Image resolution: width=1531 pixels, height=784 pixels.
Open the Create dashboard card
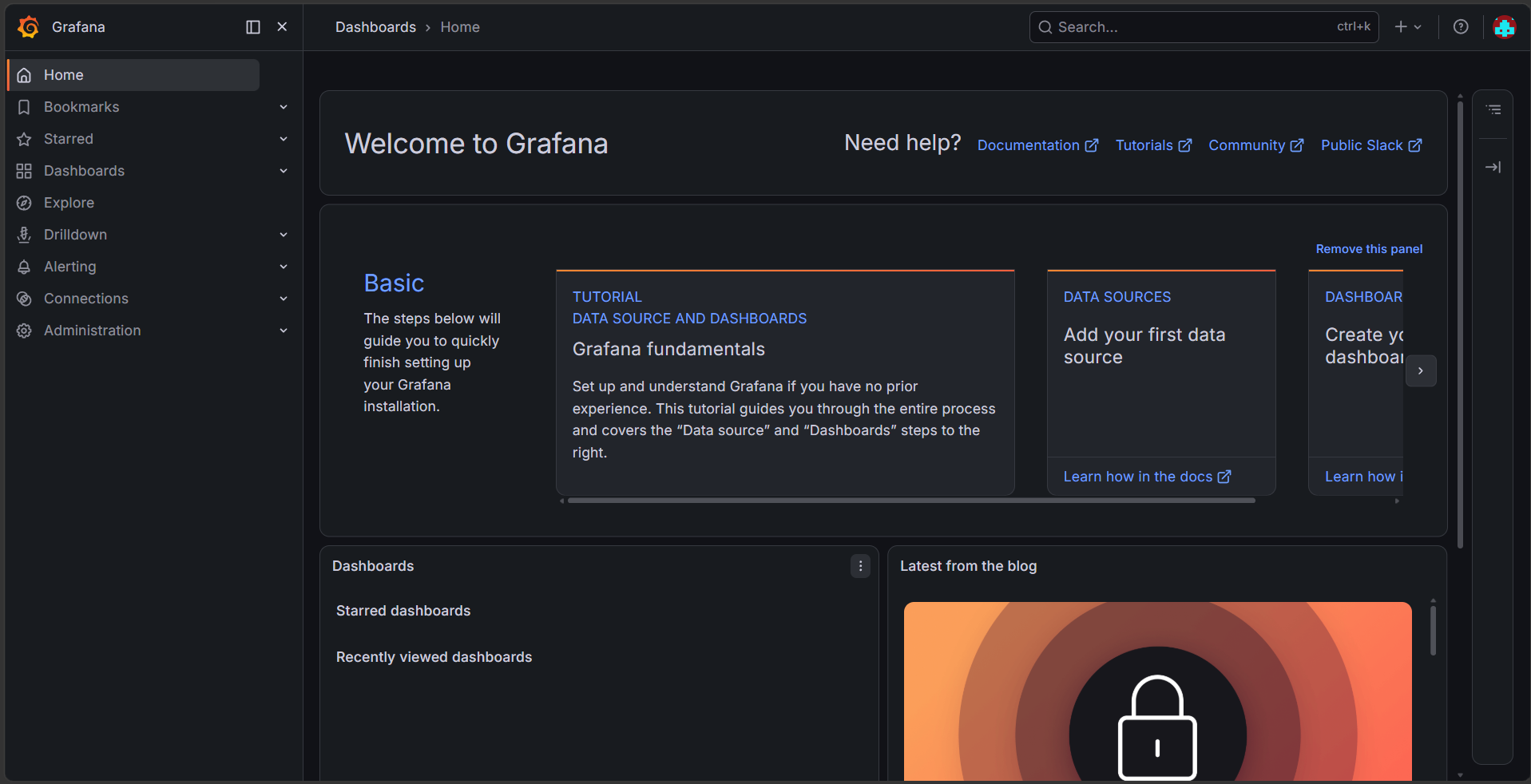(1356, 382)
